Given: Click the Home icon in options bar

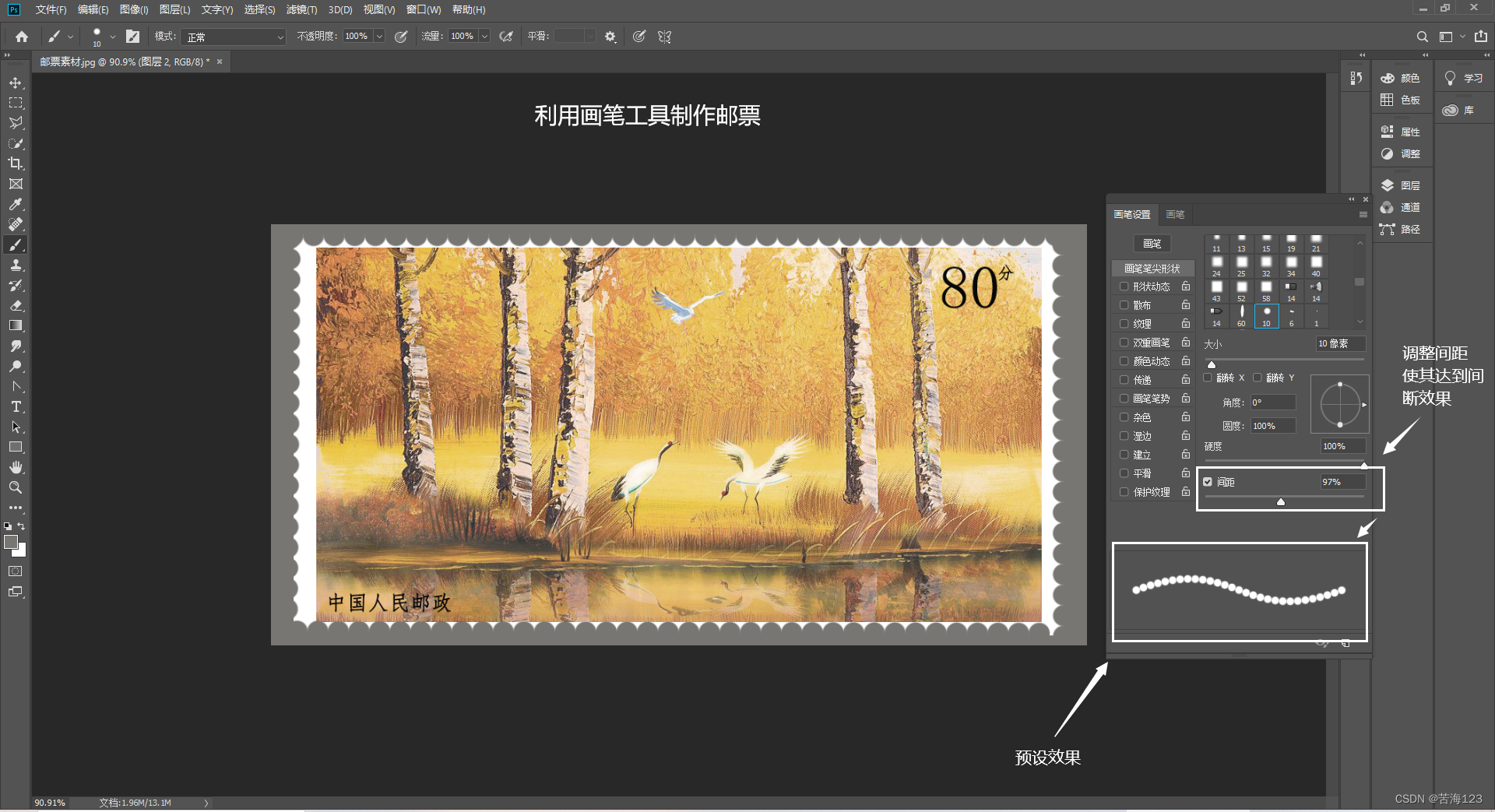Looking at the screenshot, I should (x=22, y=37).
